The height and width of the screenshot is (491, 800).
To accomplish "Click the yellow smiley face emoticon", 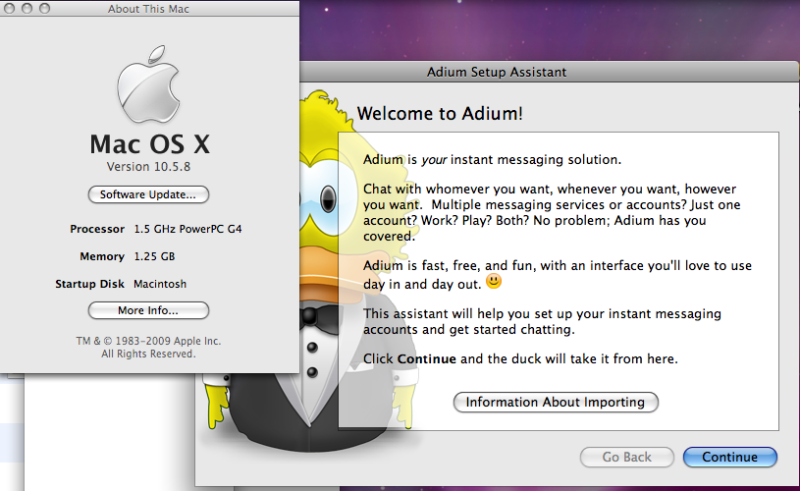I will tap(493, 281).
